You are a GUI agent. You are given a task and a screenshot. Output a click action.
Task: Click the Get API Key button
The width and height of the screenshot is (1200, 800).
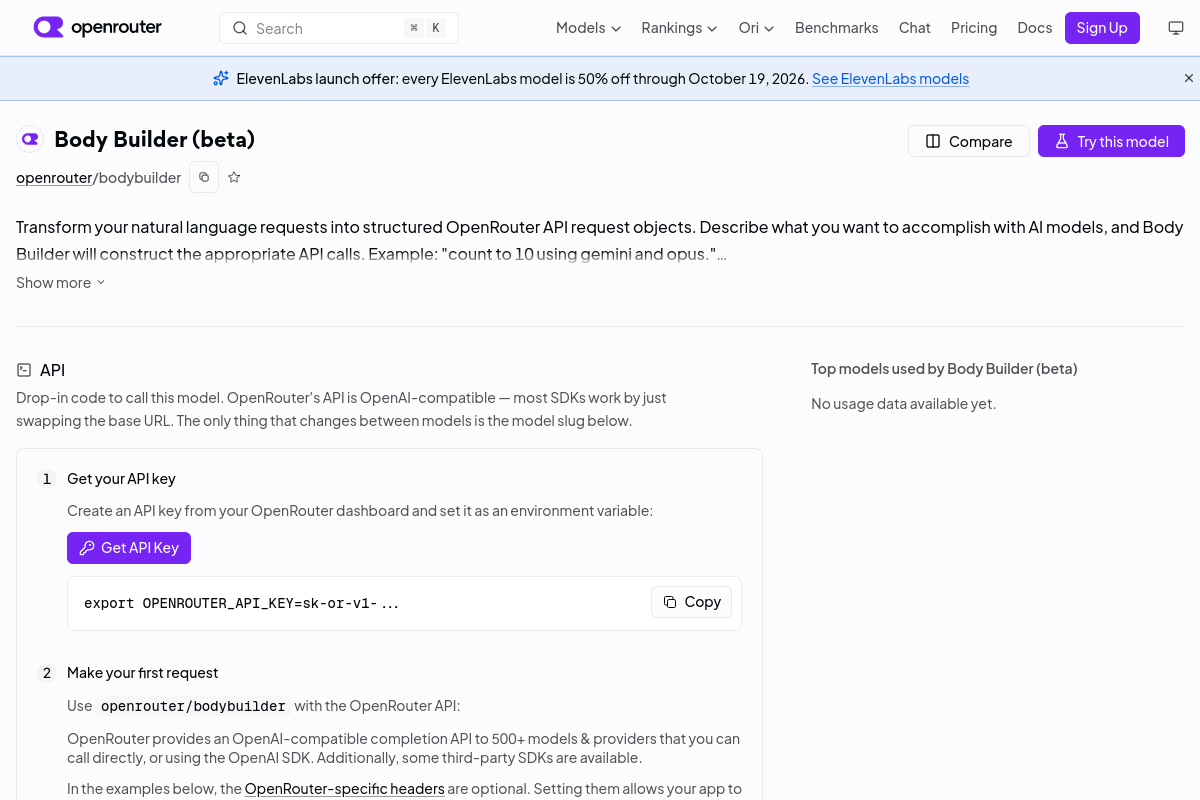(x=129, y=548)
